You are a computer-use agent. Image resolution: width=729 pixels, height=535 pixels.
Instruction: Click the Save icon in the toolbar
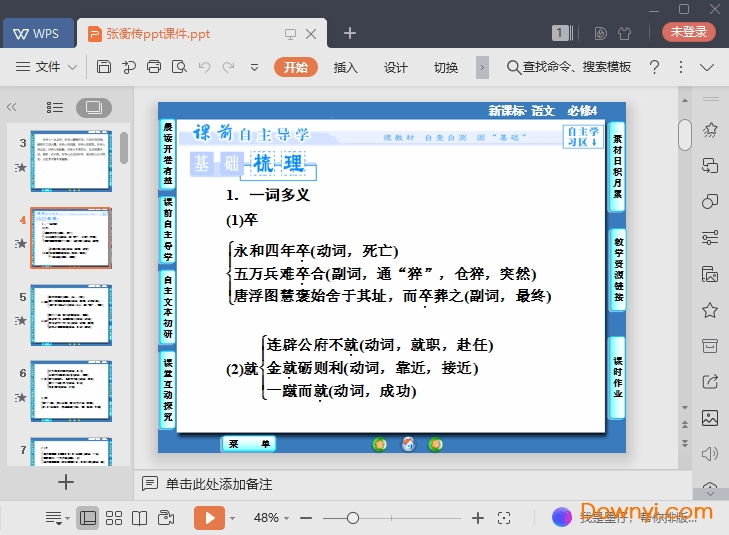tap(104, 67)
